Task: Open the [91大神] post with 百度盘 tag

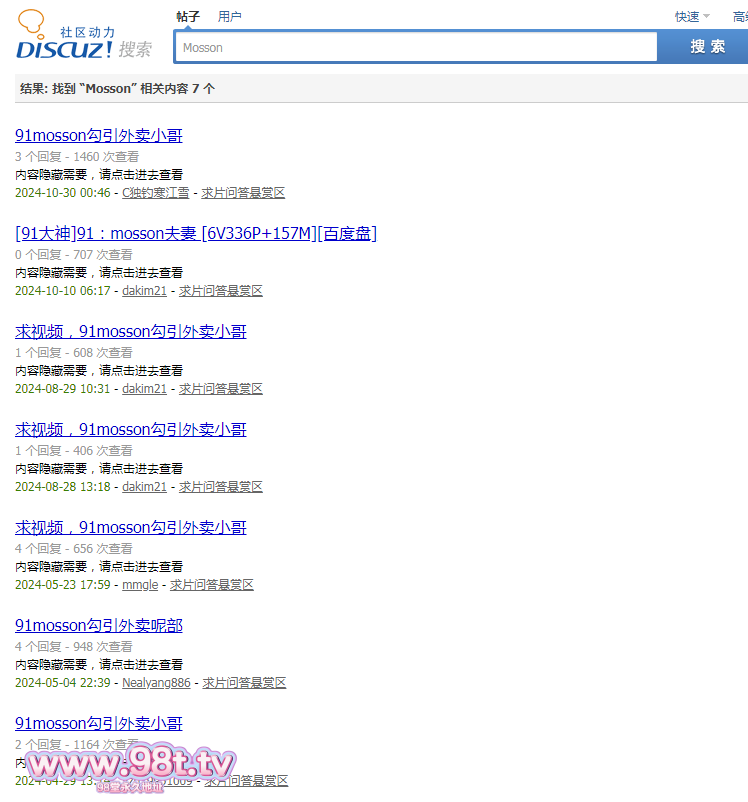Action: (196, 234)
